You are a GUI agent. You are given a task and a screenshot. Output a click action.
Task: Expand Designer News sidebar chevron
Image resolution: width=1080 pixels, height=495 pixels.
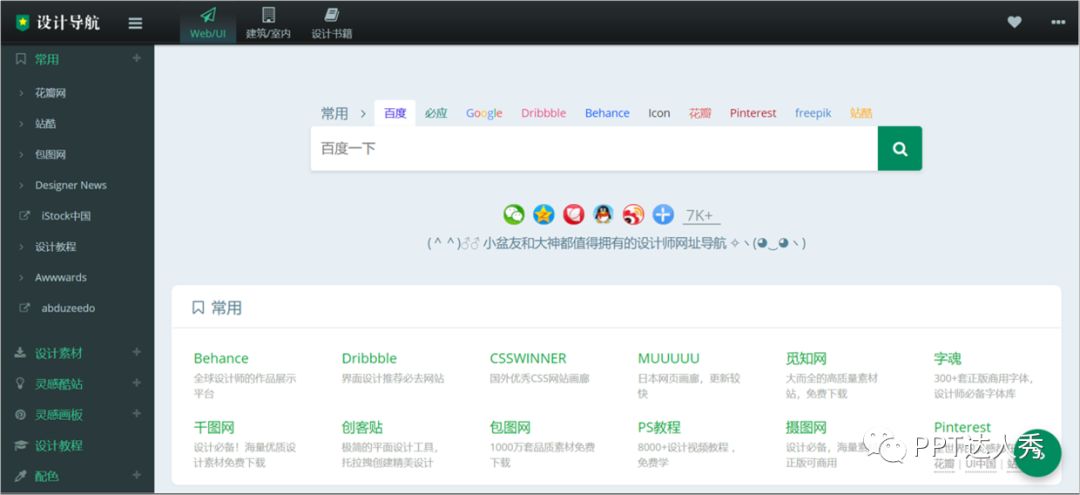pos(21,185)
